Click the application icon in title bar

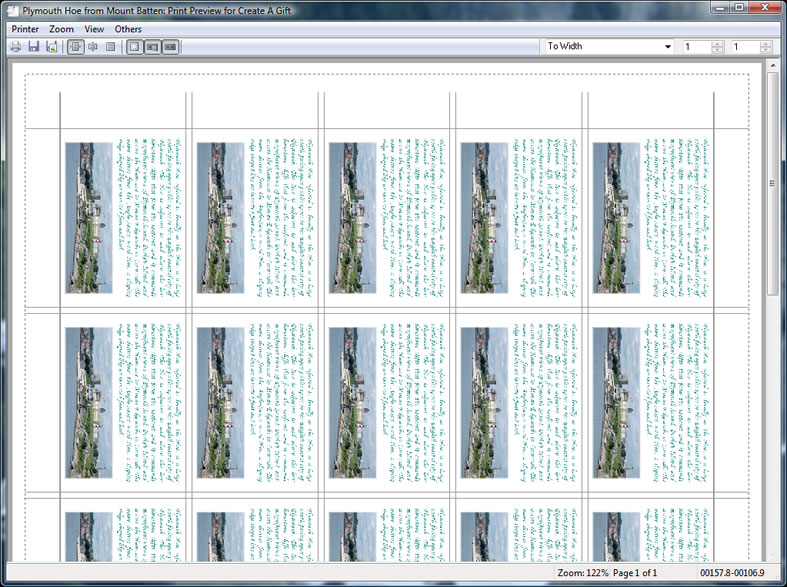tap(14, 11)
